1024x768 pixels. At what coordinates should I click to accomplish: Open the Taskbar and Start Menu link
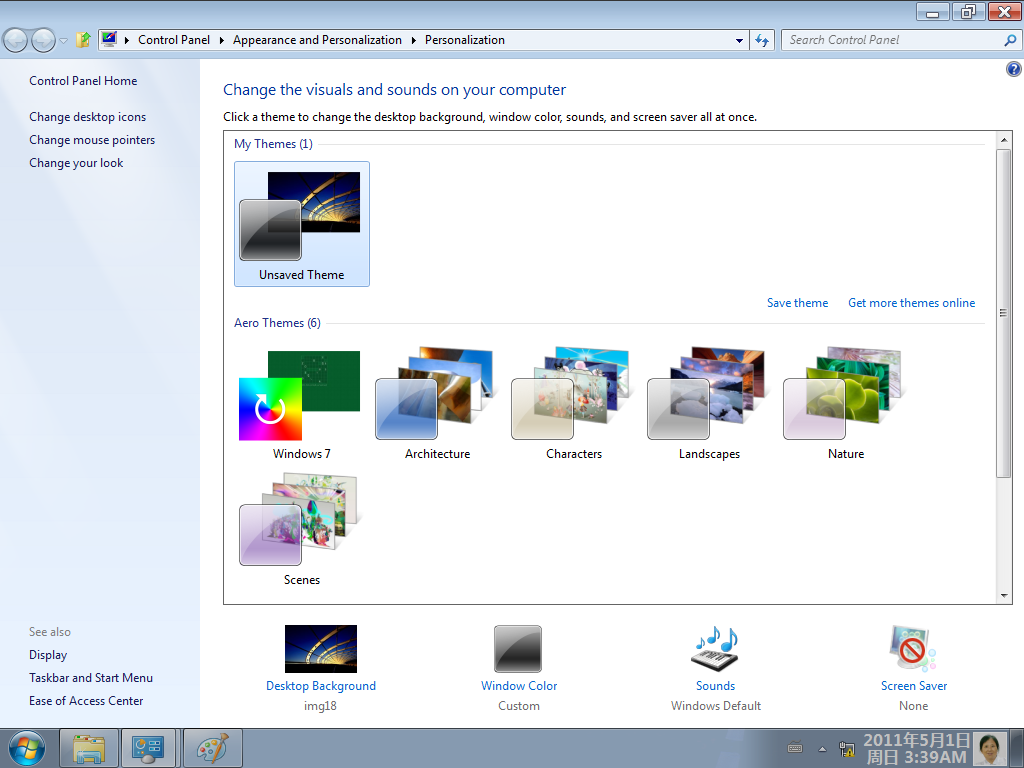pos(91,678)
